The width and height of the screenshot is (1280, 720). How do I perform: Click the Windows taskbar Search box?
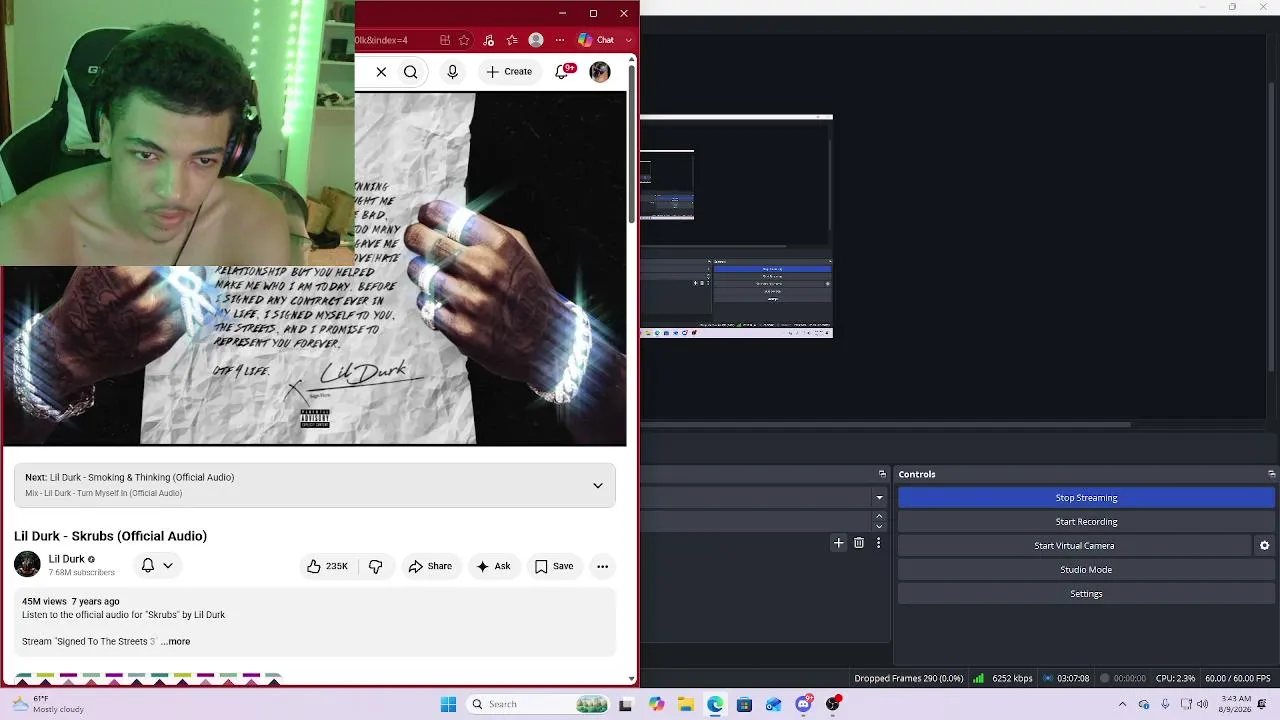537,704
